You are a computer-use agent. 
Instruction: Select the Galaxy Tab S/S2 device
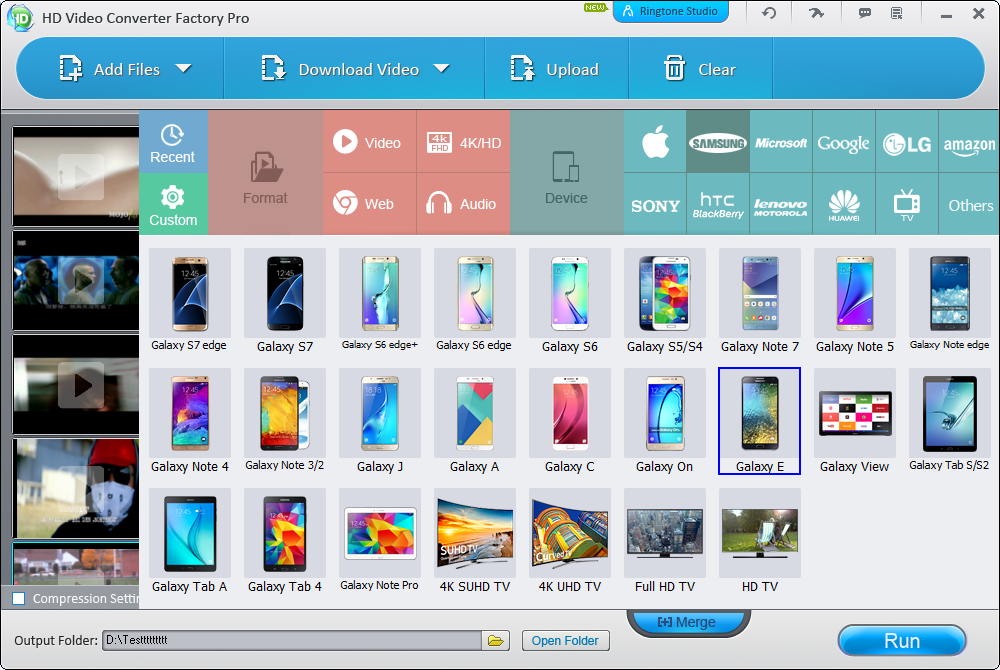(950, 421)
